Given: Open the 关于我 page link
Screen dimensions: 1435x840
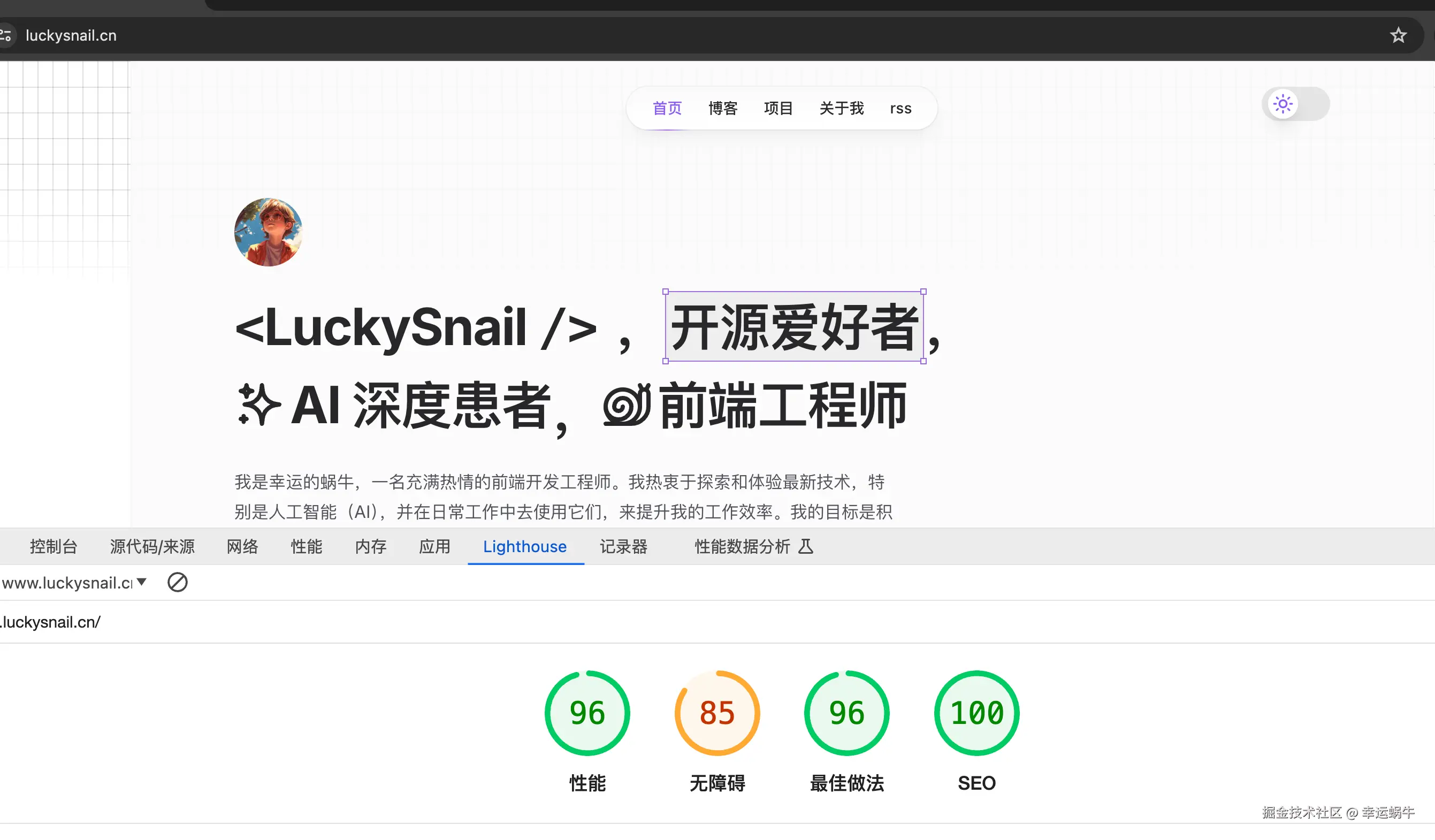Looking at the screenshot, I should coord(841,108).
